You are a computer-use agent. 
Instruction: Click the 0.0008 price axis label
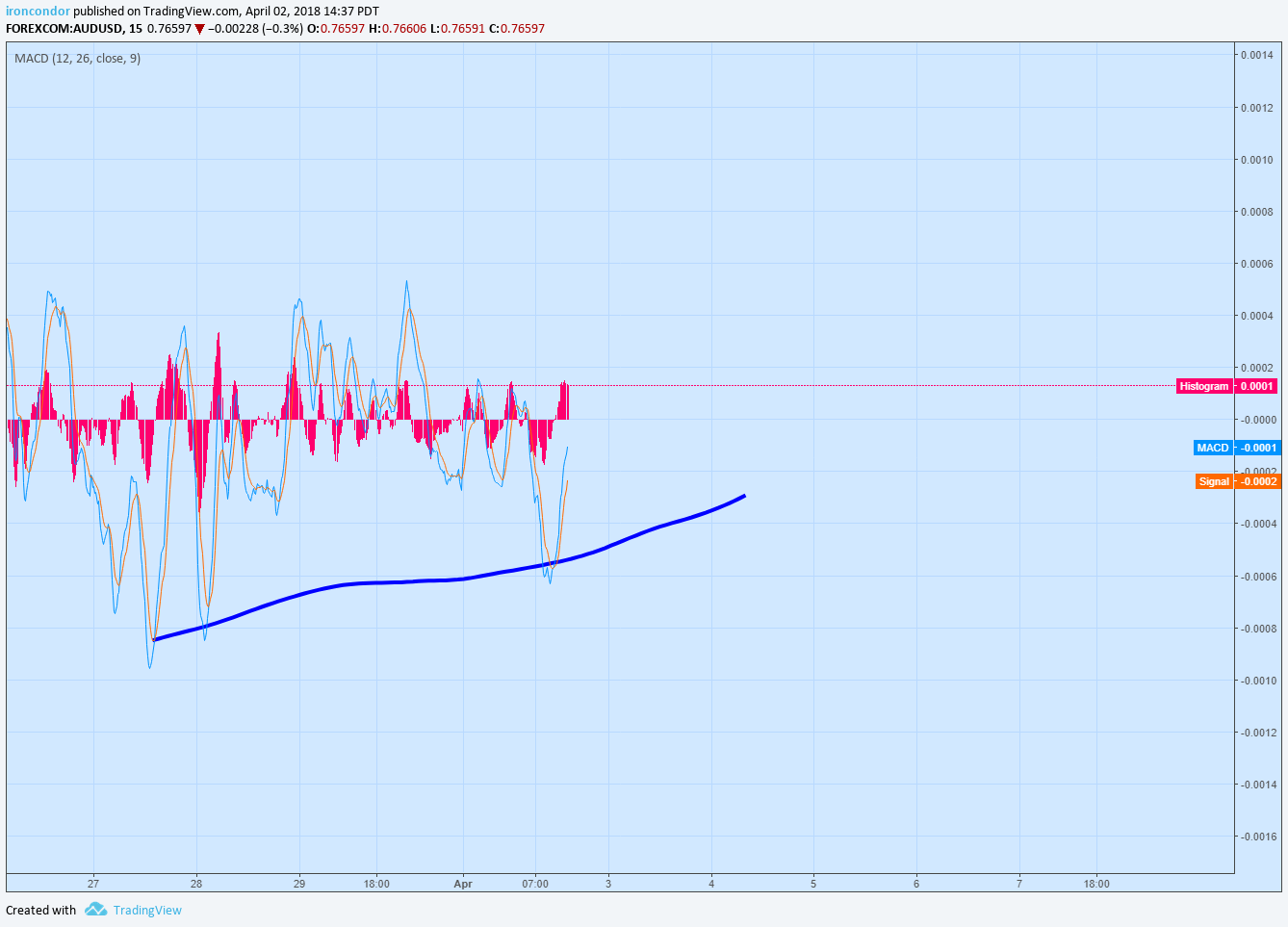(x=1256, y=212)
